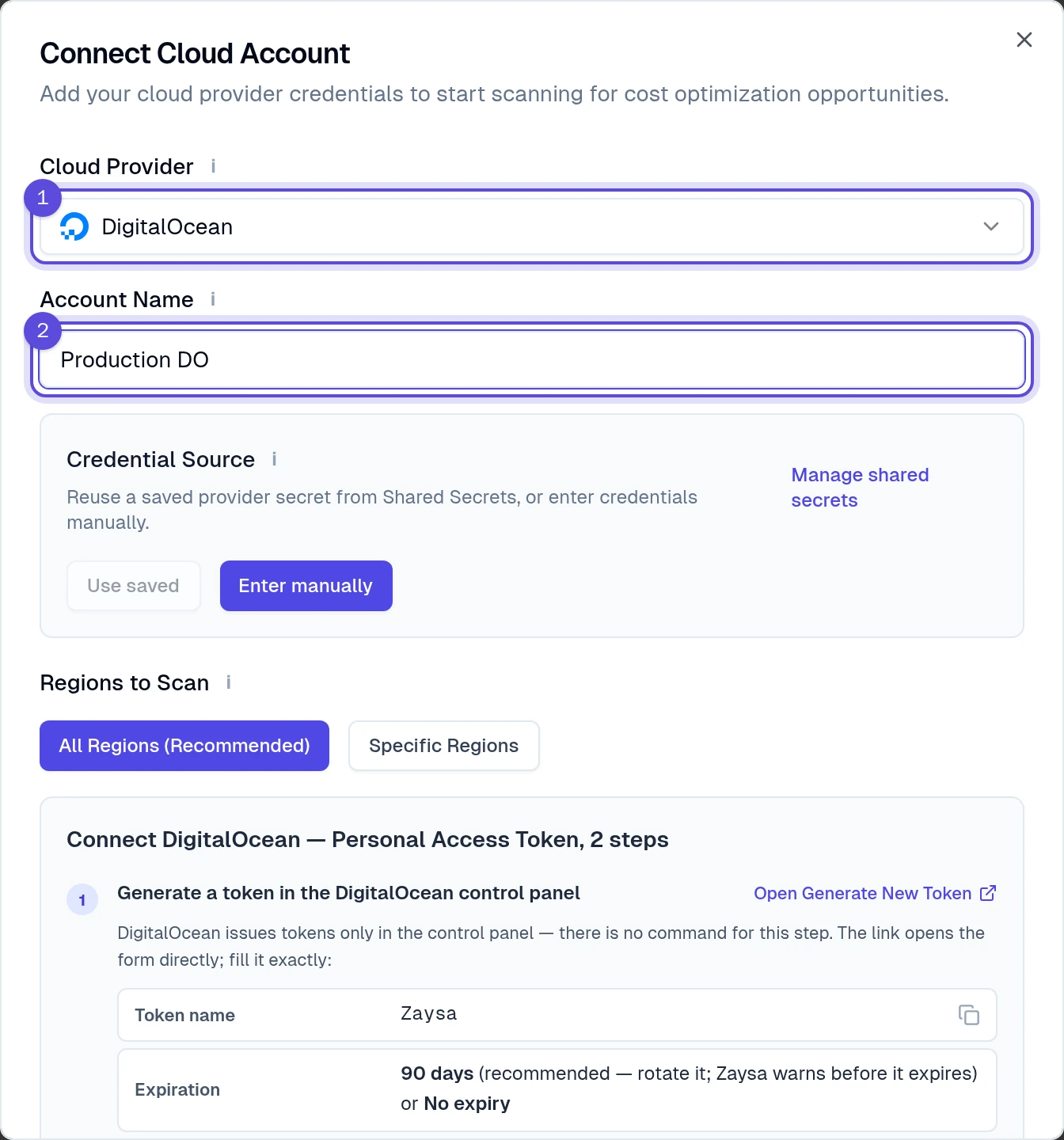Select the Use saved credential option
This screenshot has height=1140, width=1064.
134,586
